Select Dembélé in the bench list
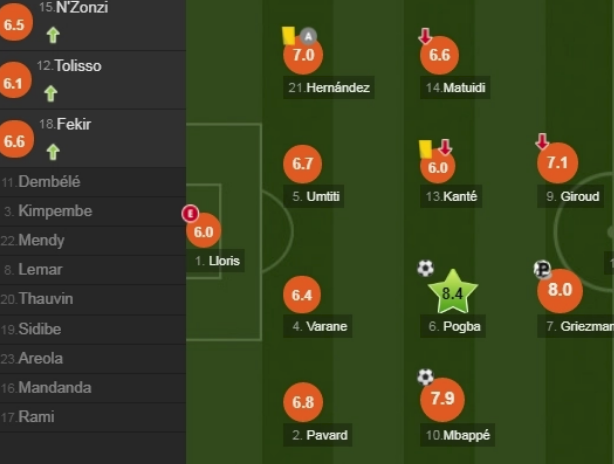The image size is (614, 464). 93,182
